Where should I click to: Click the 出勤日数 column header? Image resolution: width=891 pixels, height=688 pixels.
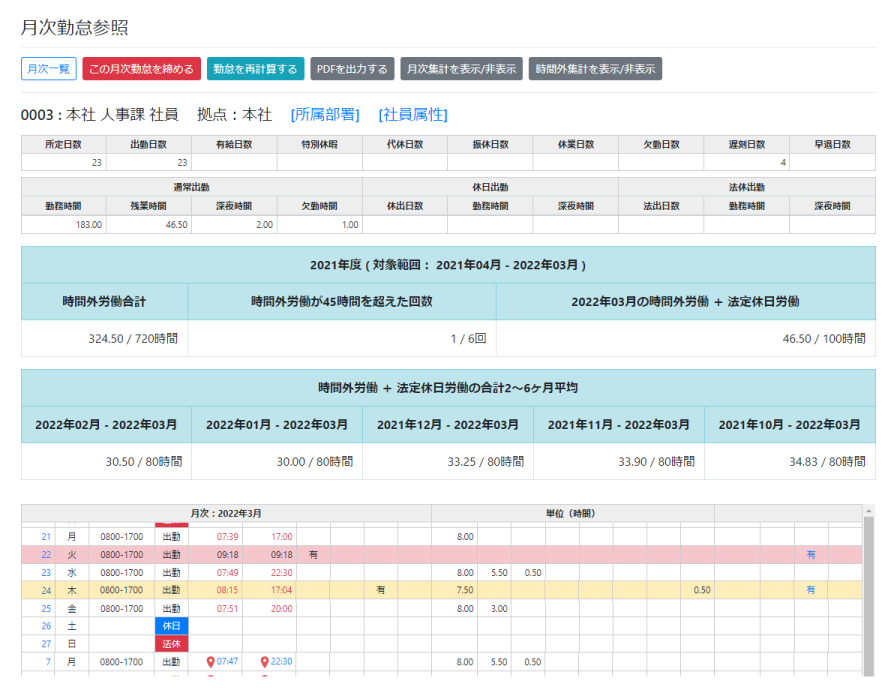(149, 145)
